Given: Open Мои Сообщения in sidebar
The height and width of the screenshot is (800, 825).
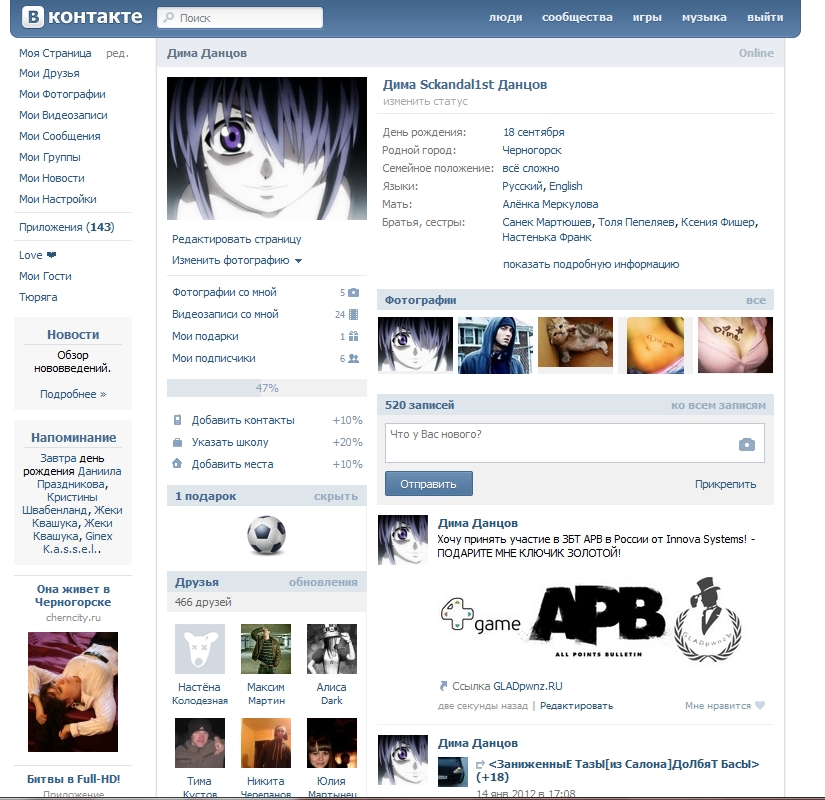Looking at the screenshot, I should [x=59, y=136].
